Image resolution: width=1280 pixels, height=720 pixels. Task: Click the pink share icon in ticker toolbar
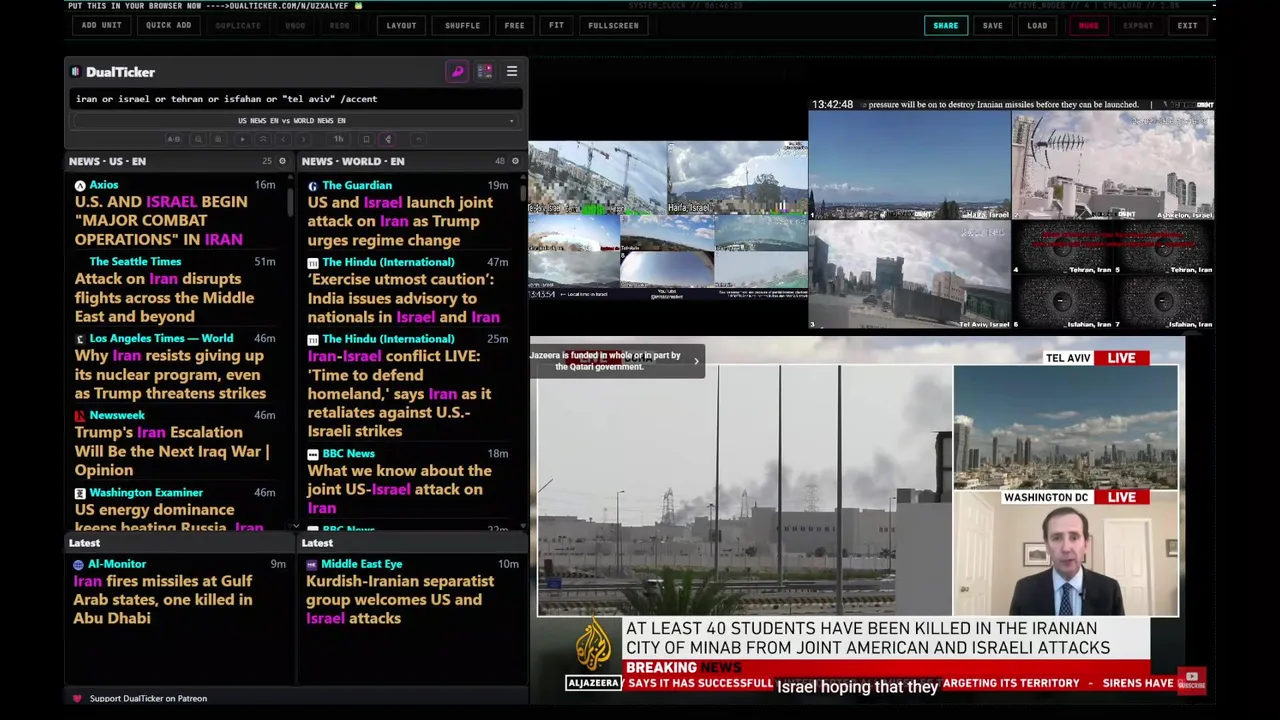click(x=388, y=139)
